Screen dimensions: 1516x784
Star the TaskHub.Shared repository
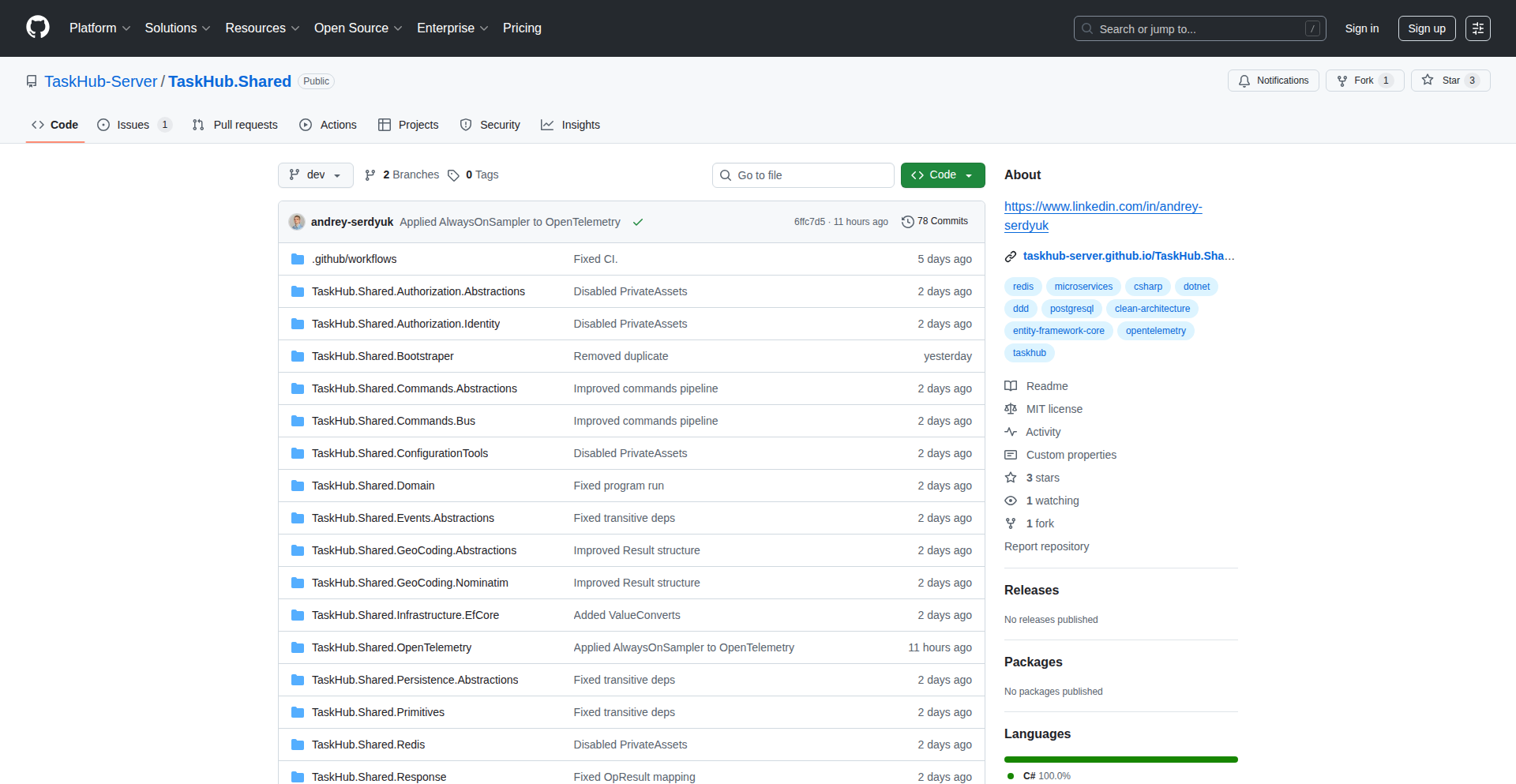click(1450, 81)
